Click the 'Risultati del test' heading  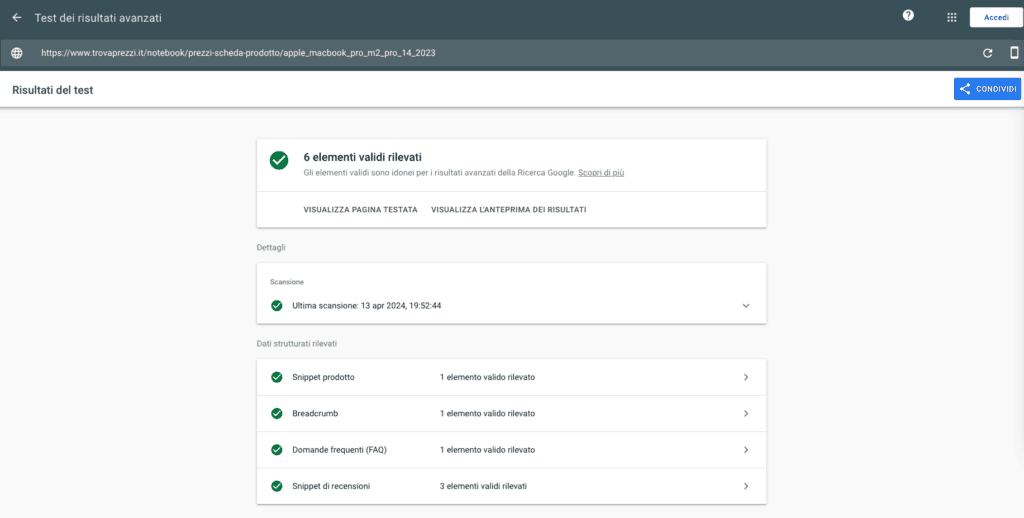coord(53,90)
